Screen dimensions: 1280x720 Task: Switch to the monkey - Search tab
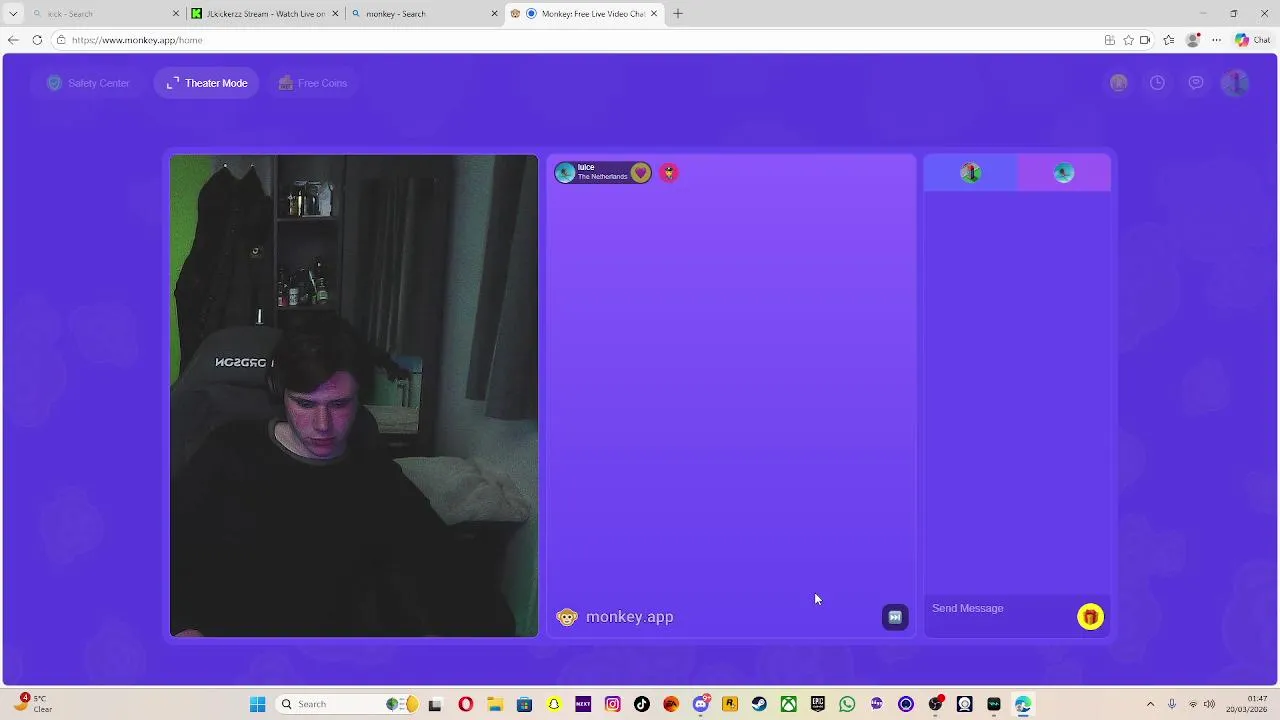click(x=425, y=14)
